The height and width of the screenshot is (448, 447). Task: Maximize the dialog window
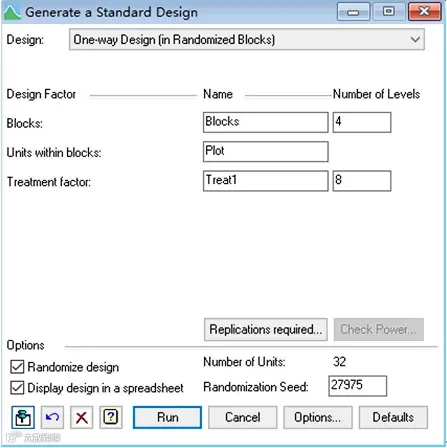pos(389,12)
